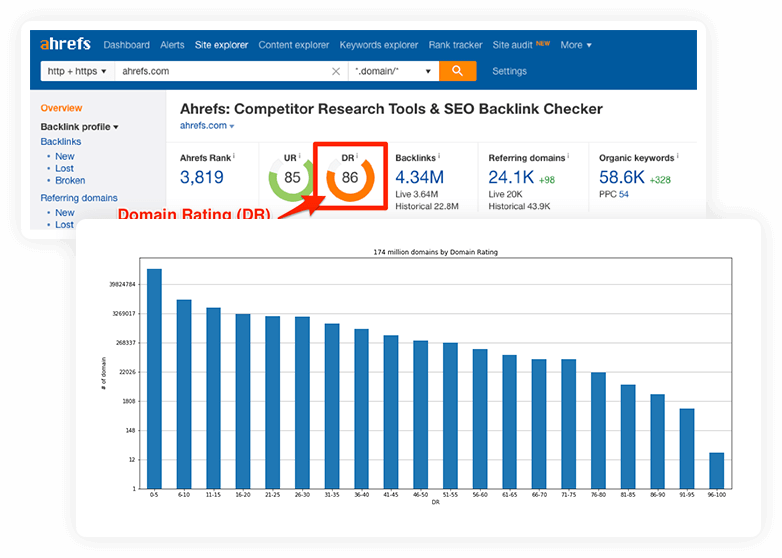
Task: Click the Ahrefs logo
Action: click(65, 44)
